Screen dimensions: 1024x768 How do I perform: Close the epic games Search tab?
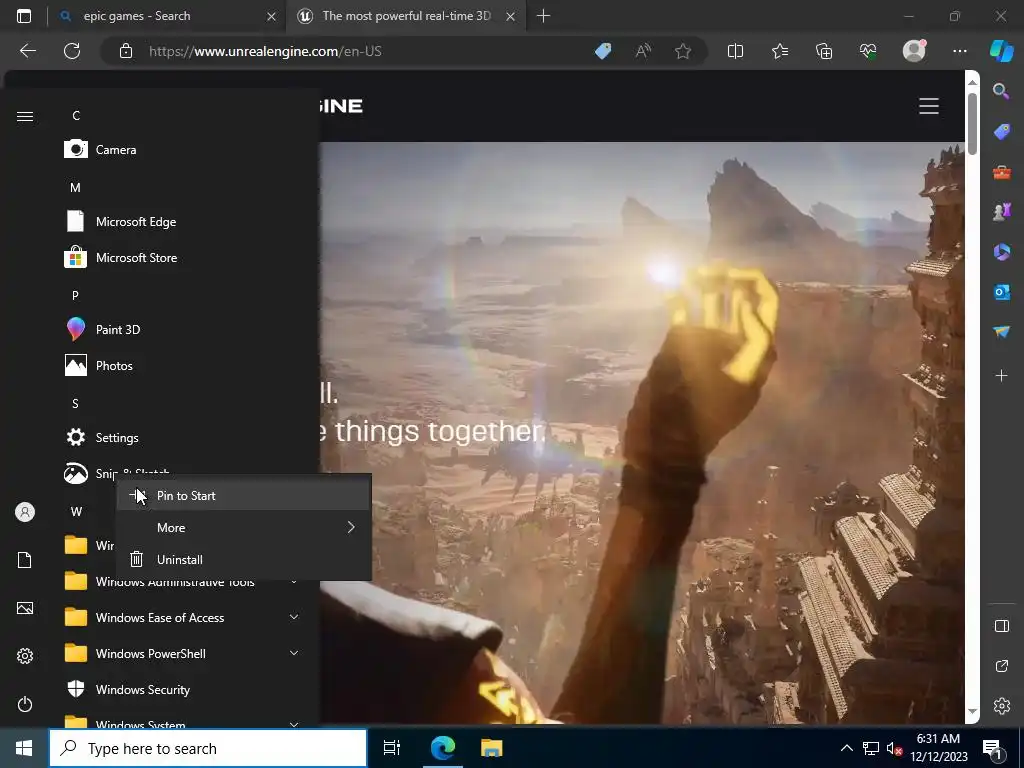coord(271,16)
